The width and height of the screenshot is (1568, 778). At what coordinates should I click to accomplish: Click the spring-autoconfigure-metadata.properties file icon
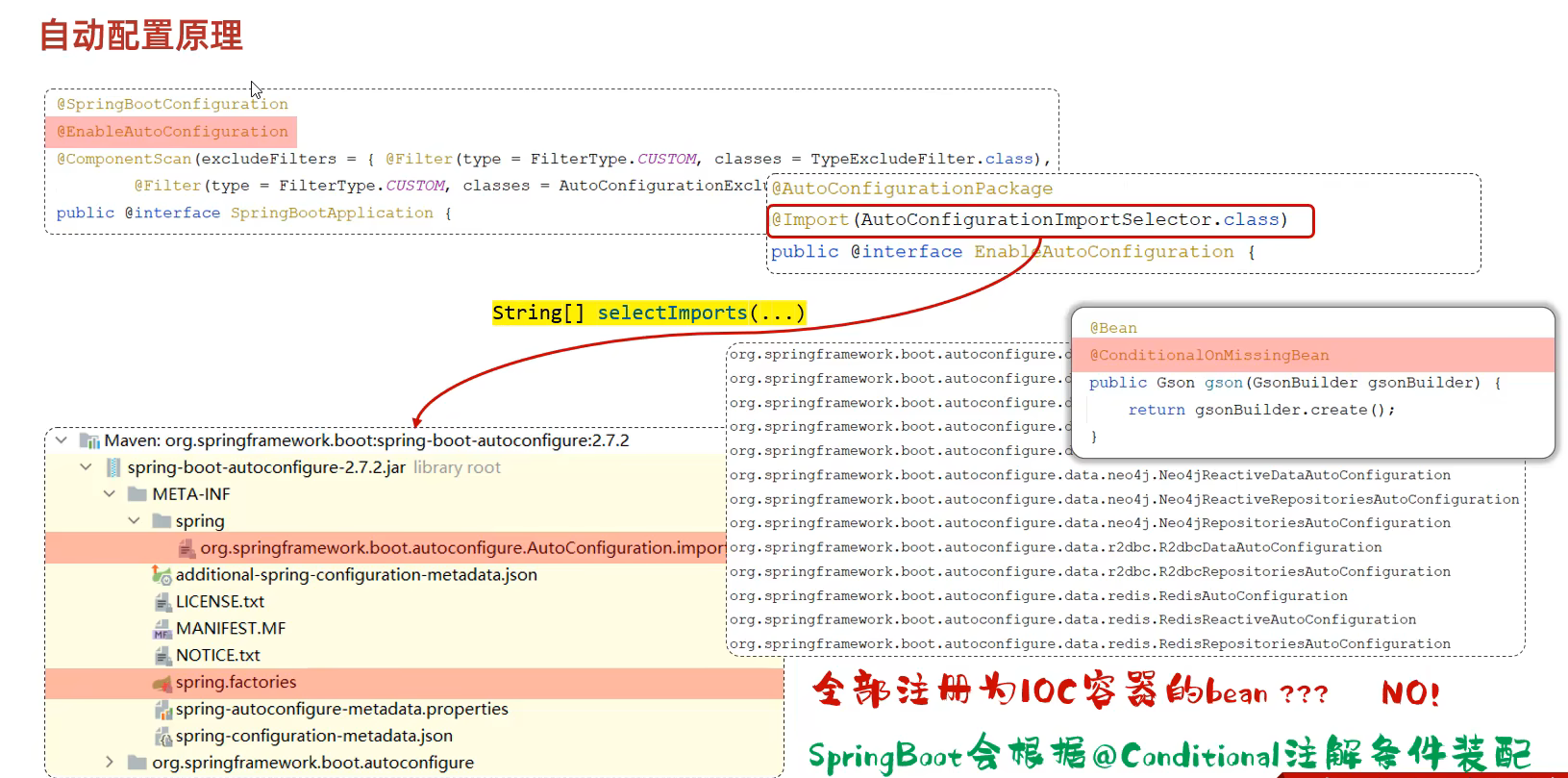[x=162, y=710]
